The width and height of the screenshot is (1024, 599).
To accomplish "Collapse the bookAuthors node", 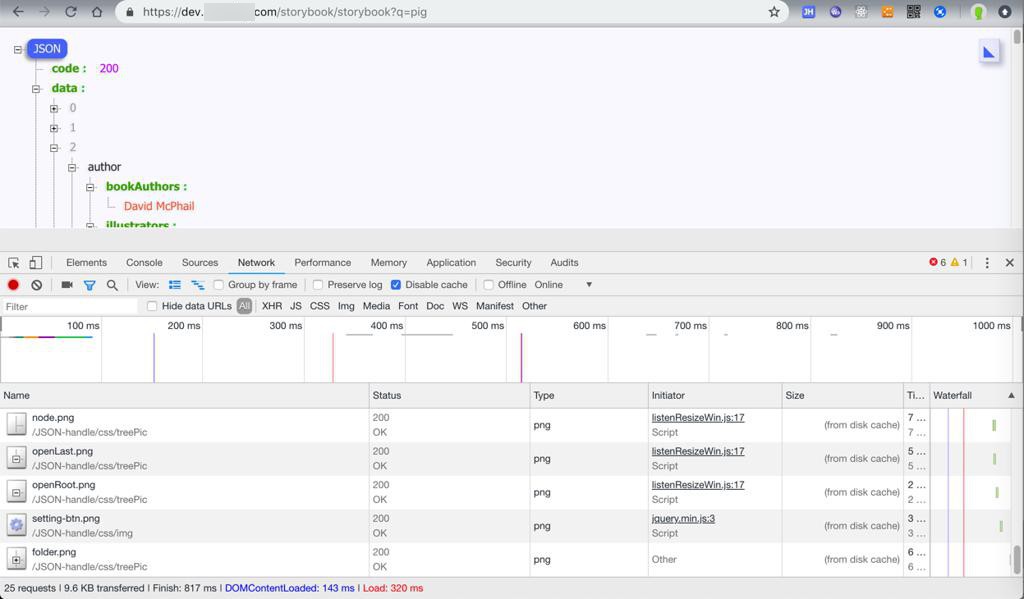I will click(91, 187).
